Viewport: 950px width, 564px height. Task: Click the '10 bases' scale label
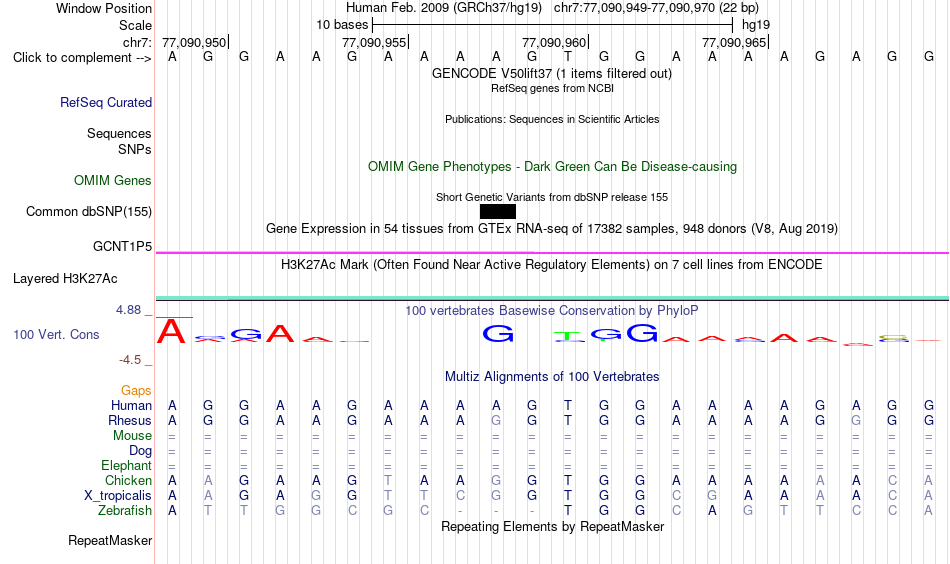(x=342, y=25)
